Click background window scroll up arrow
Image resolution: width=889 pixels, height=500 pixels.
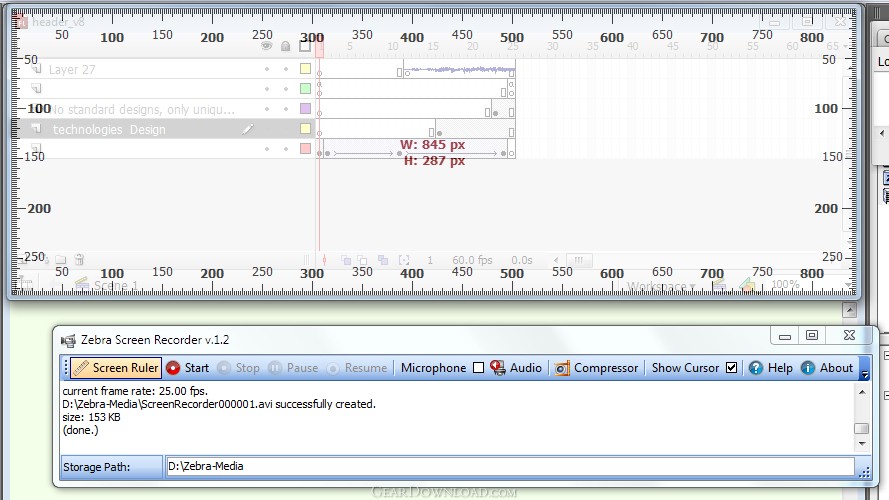[x=849, y=310]
